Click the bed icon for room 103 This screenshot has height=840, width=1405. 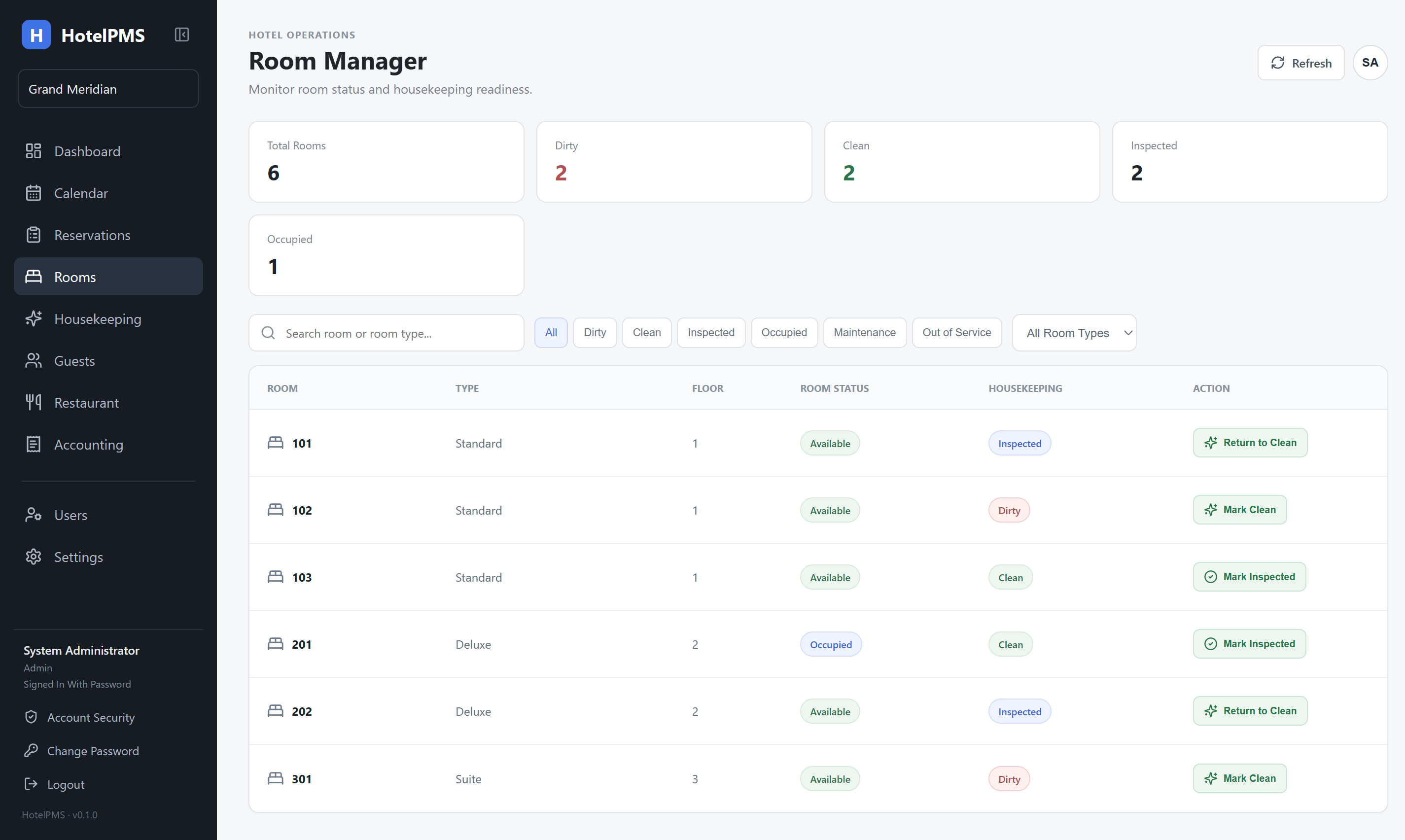click(276, 577)
